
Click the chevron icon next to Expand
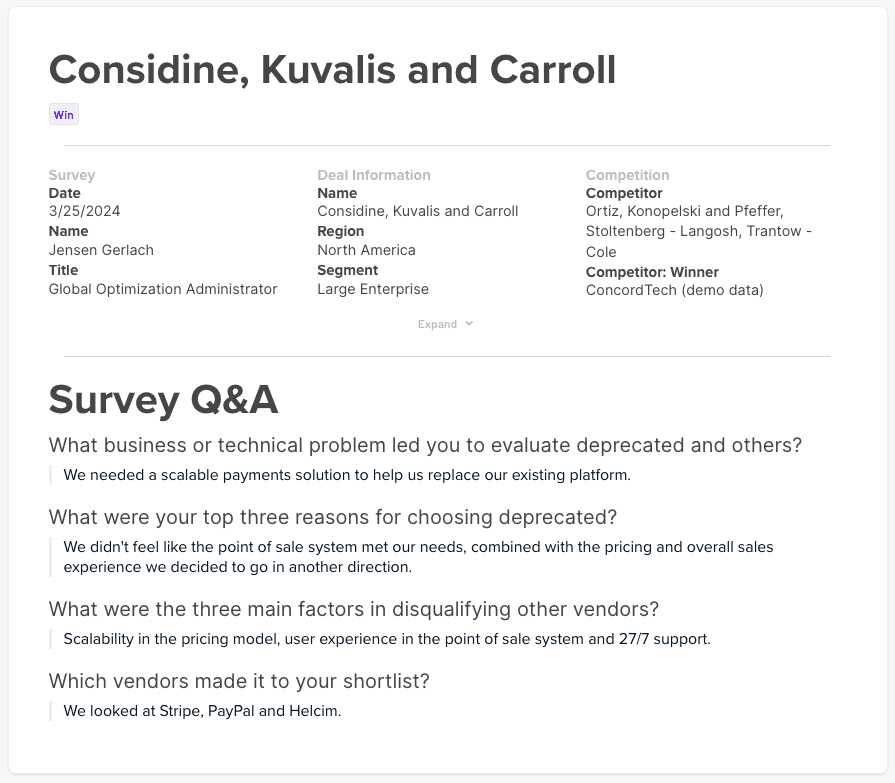[468, 323]
